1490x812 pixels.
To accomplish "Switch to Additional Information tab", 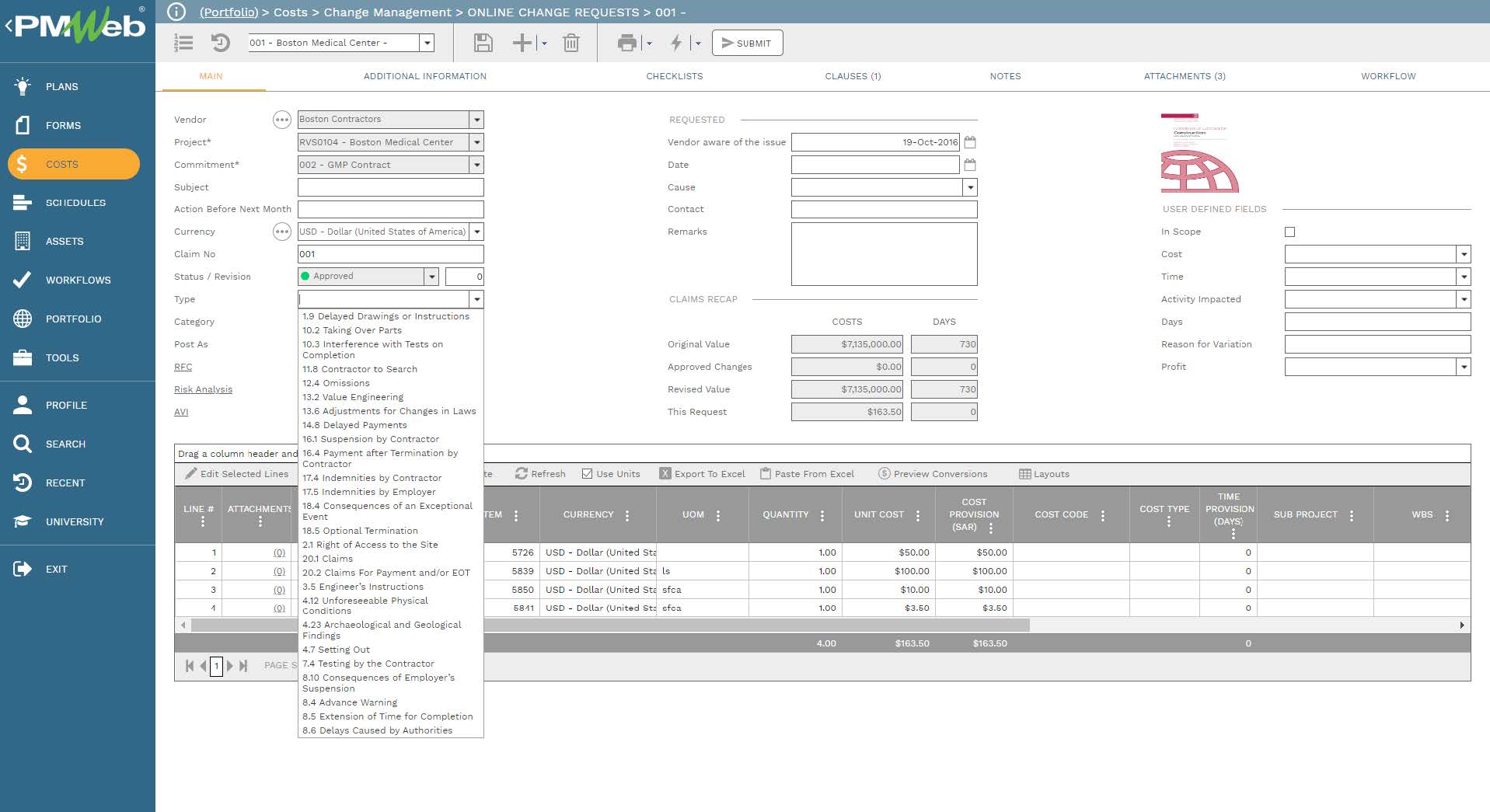I will pos(425,76).
